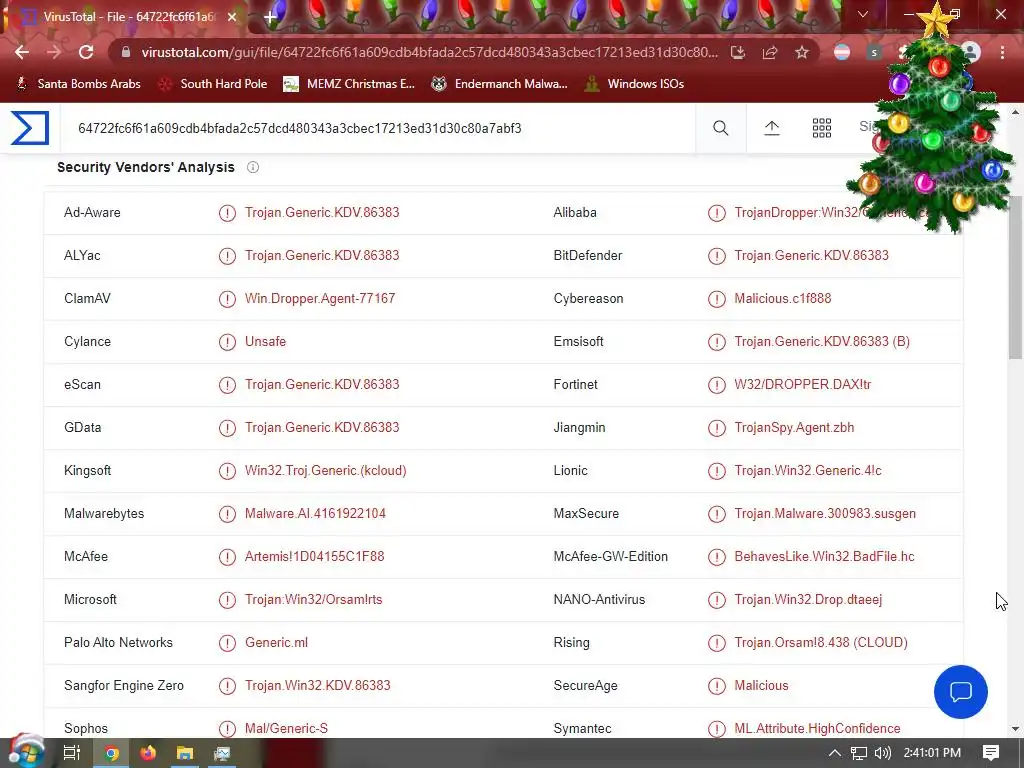Open the blue chat bubble button

coord(961,692)
